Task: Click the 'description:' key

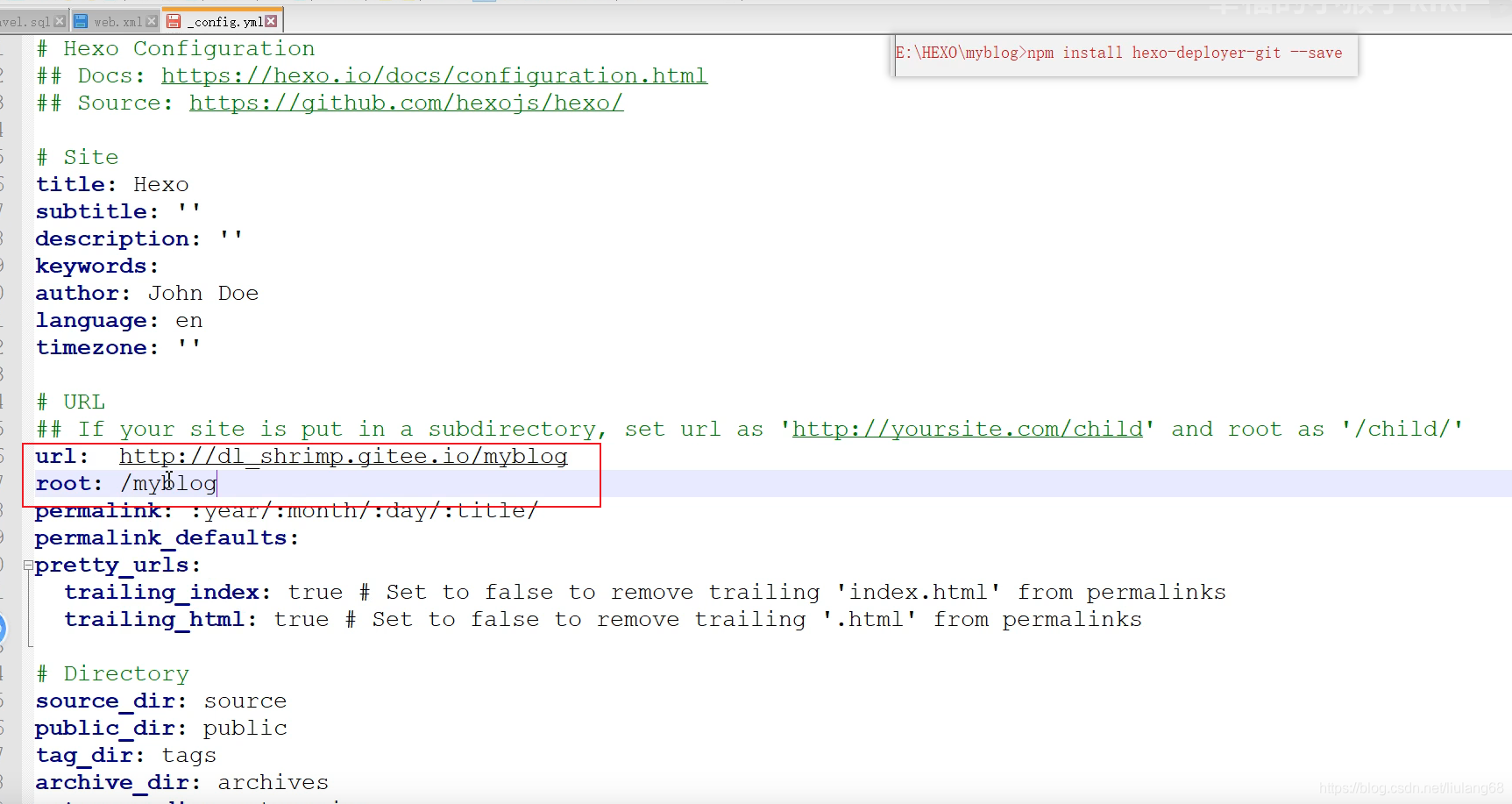Action: [118, 239]
